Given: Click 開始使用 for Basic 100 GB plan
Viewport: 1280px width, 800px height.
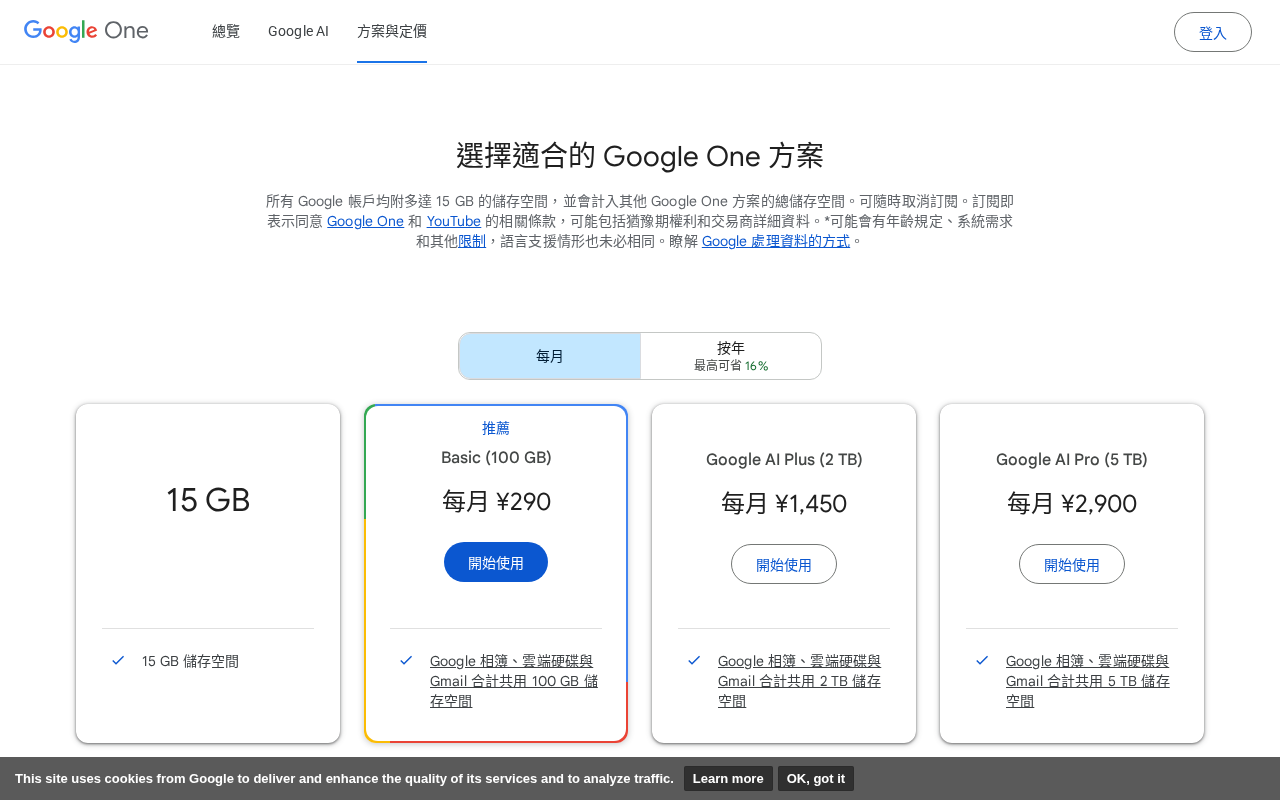Looking at the screenshot, I should (496, 562).
